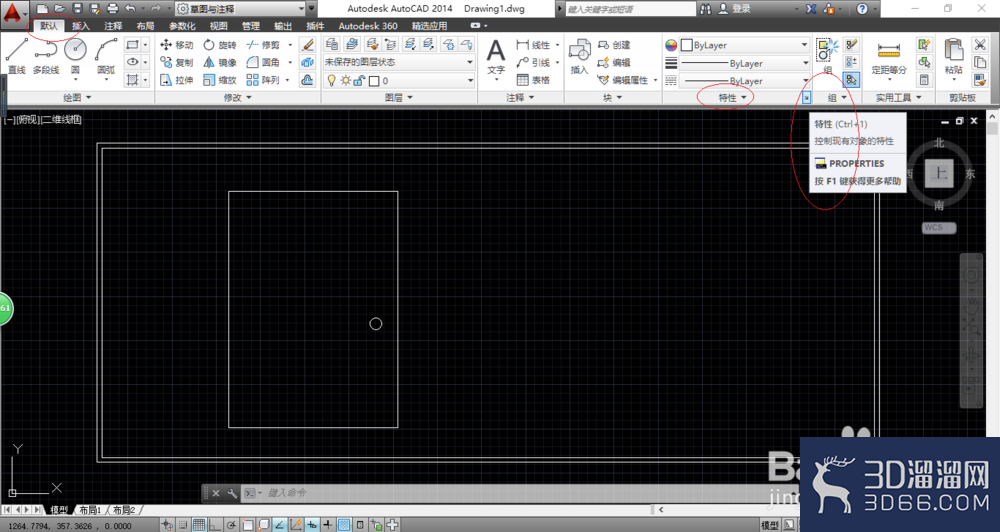Open the Measure (定距等分) utility
Image resolution: width=1000 pixels, height=532 pixels.
pyautogui.click(x=889, y=57)
